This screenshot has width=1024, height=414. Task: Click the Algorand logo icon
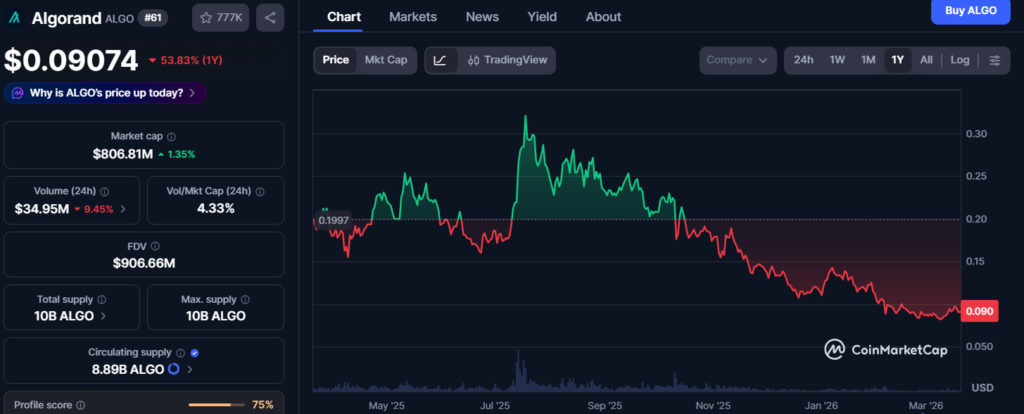click(x=13, y=17)
